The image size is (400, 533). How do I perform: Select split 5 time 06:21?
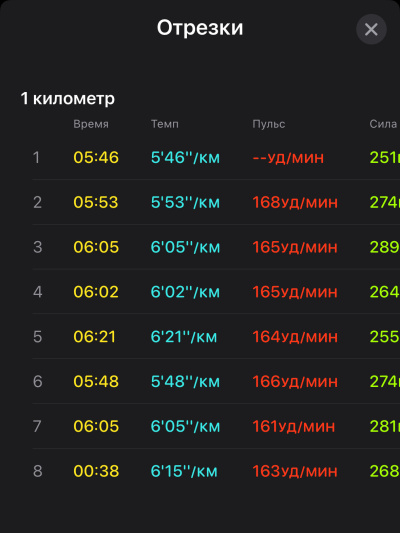[x=94, y=337]
